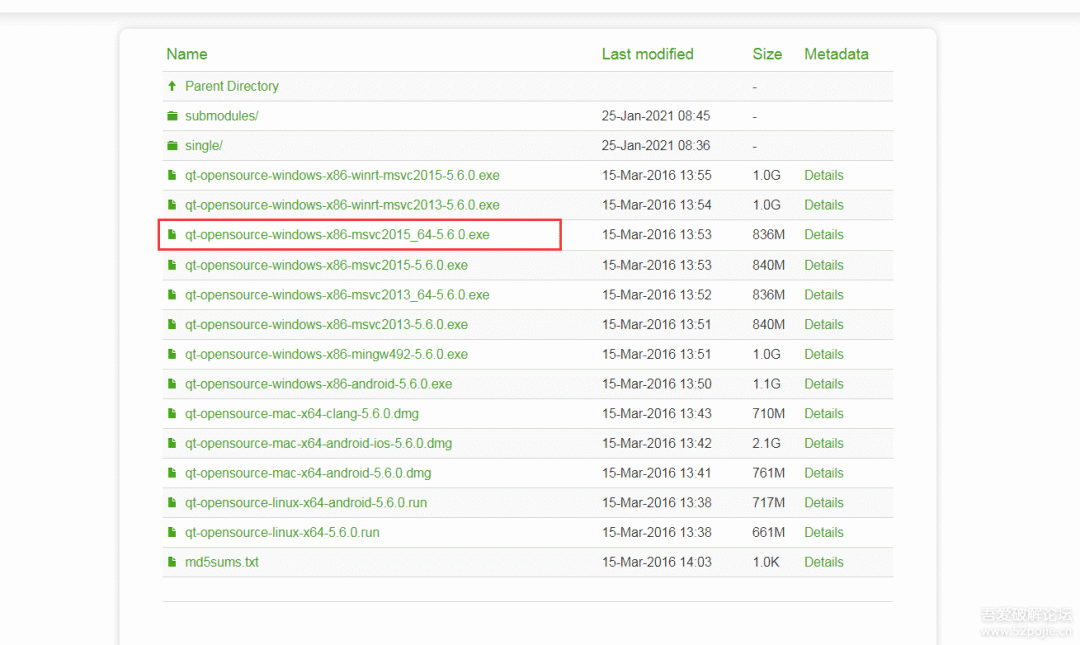Open Details for mac-x64-android-5.6.0.dmg
Screen dimensions: 1080x645
point(824,472)
